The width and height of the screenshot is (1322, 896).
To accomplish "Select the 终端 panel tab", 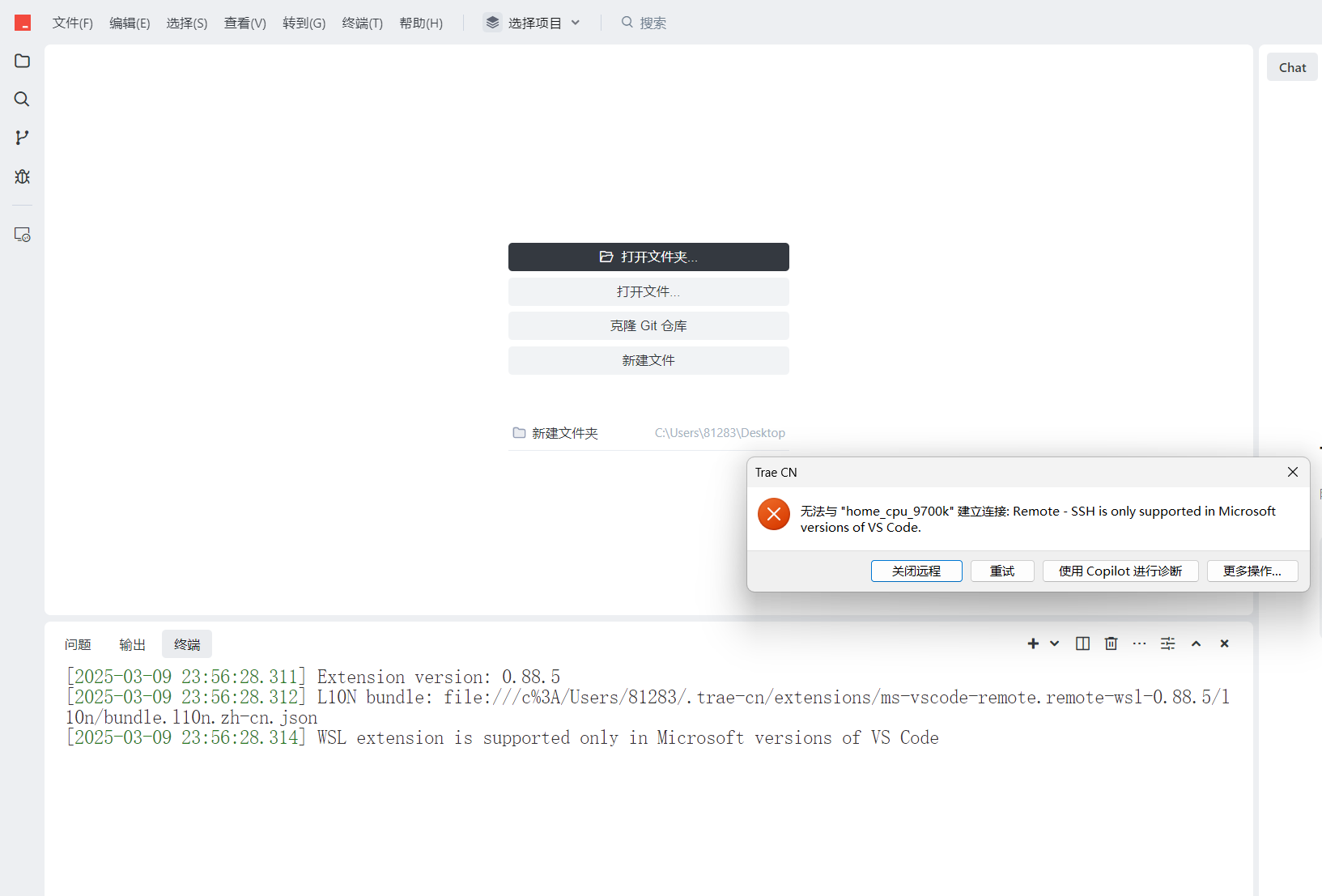I will pyautogui.click(x=187, y=644).
